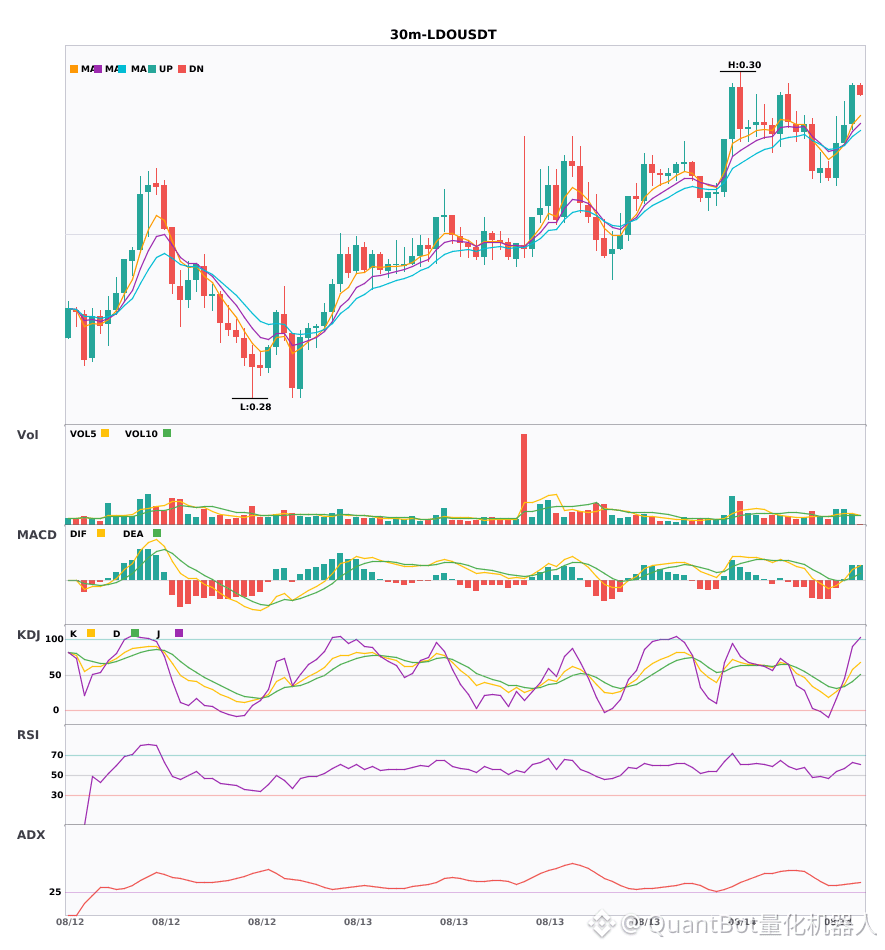The width and height of the screenshot is (885, 950).
Task: Click the tallest red volume spike bar
Action: pyautogui.click(x=524, y=479)
